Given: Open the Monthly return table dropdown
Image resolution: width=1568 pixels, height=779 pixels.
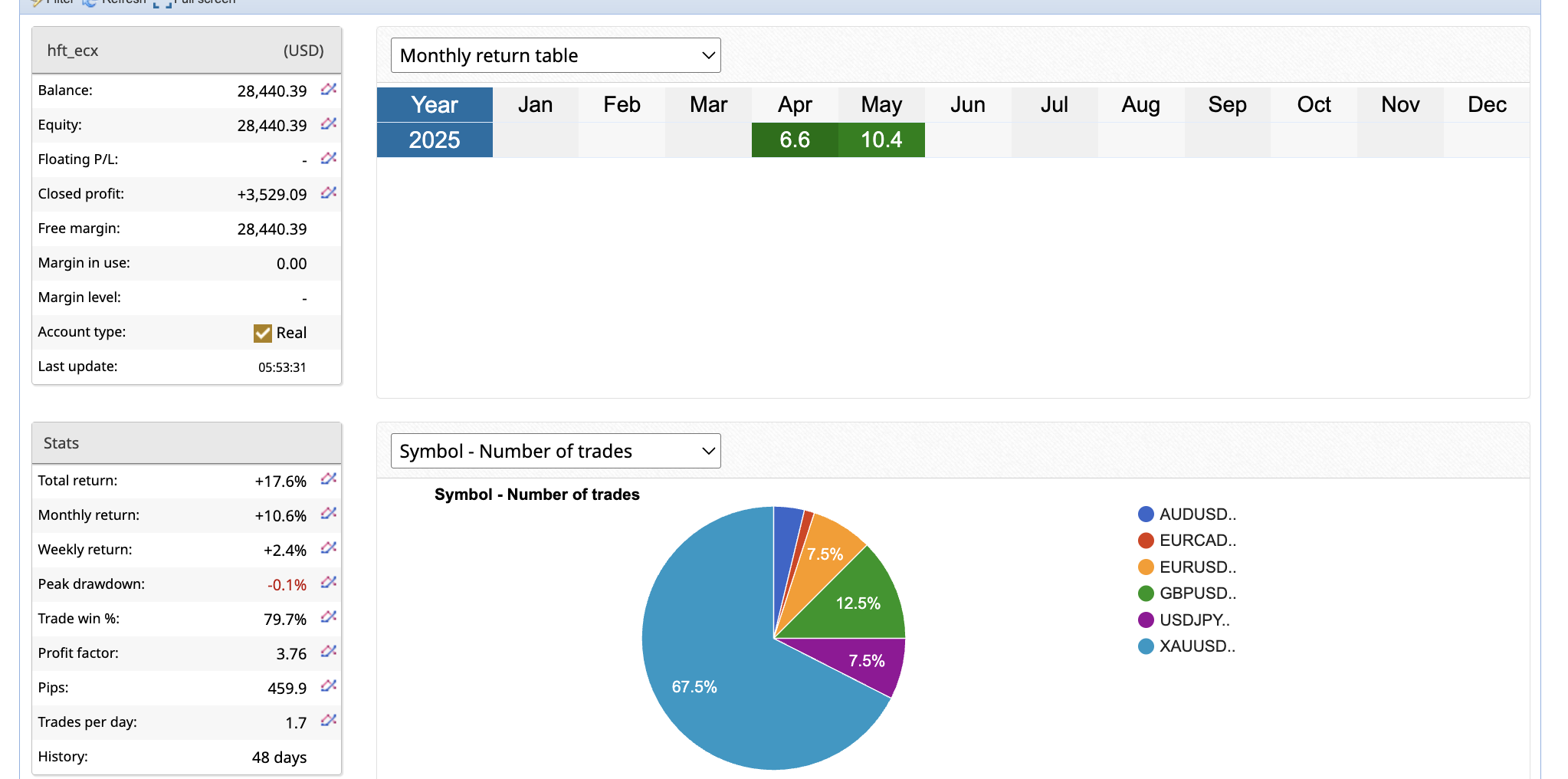Looking at the screenshot, I should (x=556, y=55).
